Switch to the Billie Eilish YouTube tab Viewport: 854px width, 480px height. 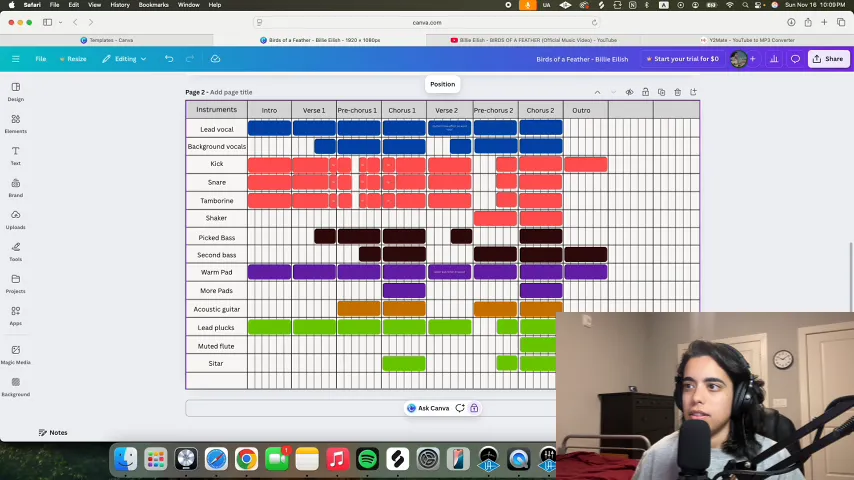point(534,40)
